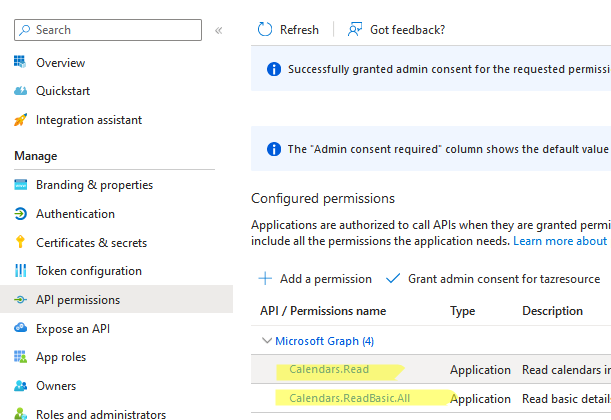Click the Configured permissions heading
This screenshot has height=420, width=611.
[x=323, y=198]
